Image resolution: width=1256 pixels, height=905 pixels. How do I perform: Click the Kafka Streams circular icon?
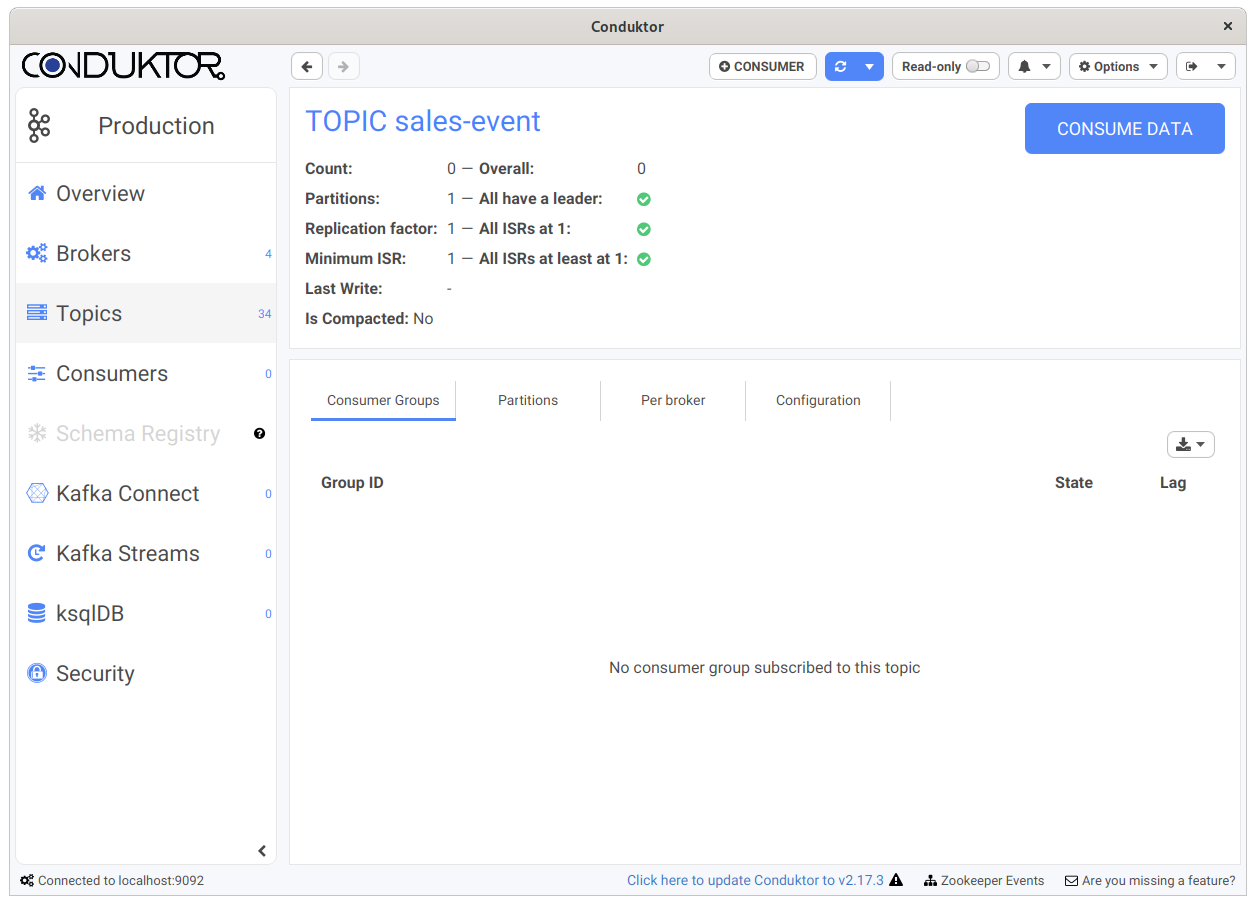(37, 553)
